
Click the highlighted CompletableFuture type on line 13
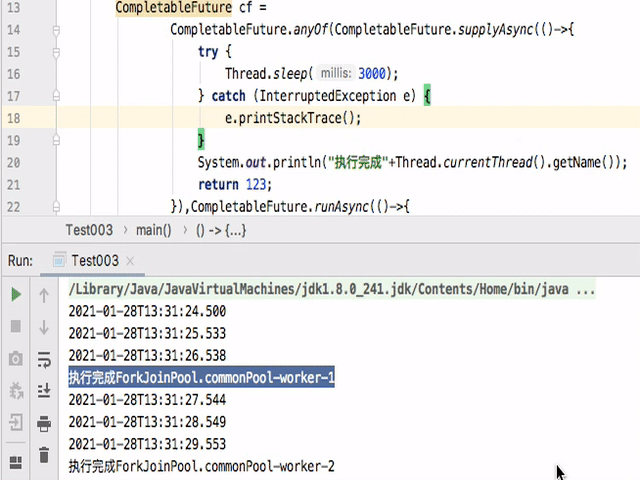(173, 7)
